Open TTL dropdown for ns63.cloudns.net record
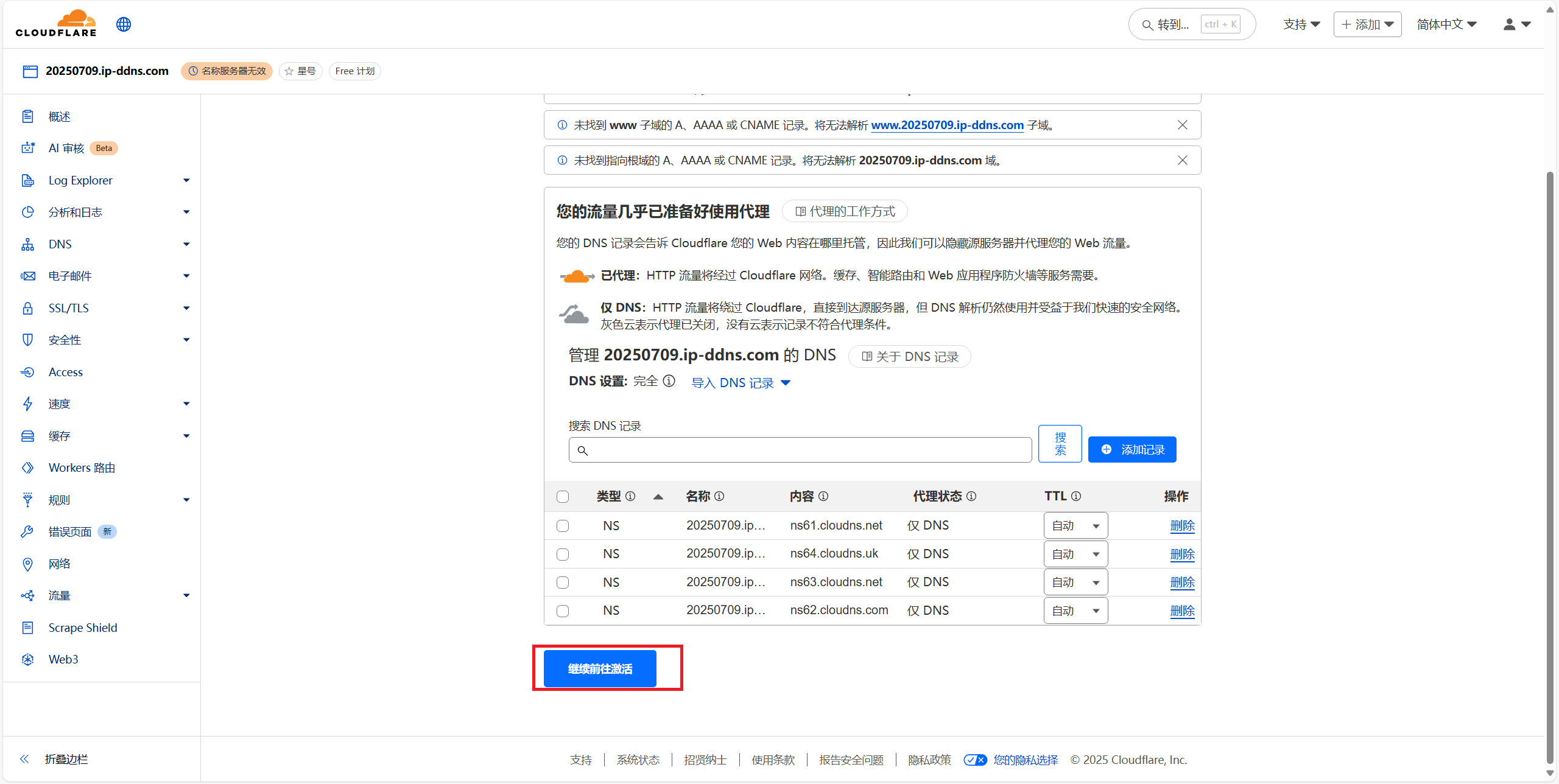This screenshot has height=784, width=1559. pos(1075,583)
